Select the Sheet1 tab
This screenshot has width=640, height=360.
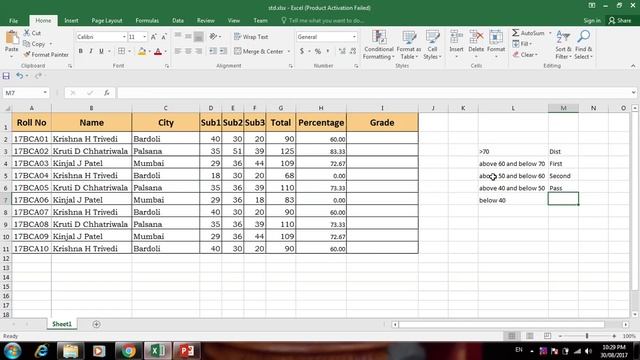pos(62,324)
